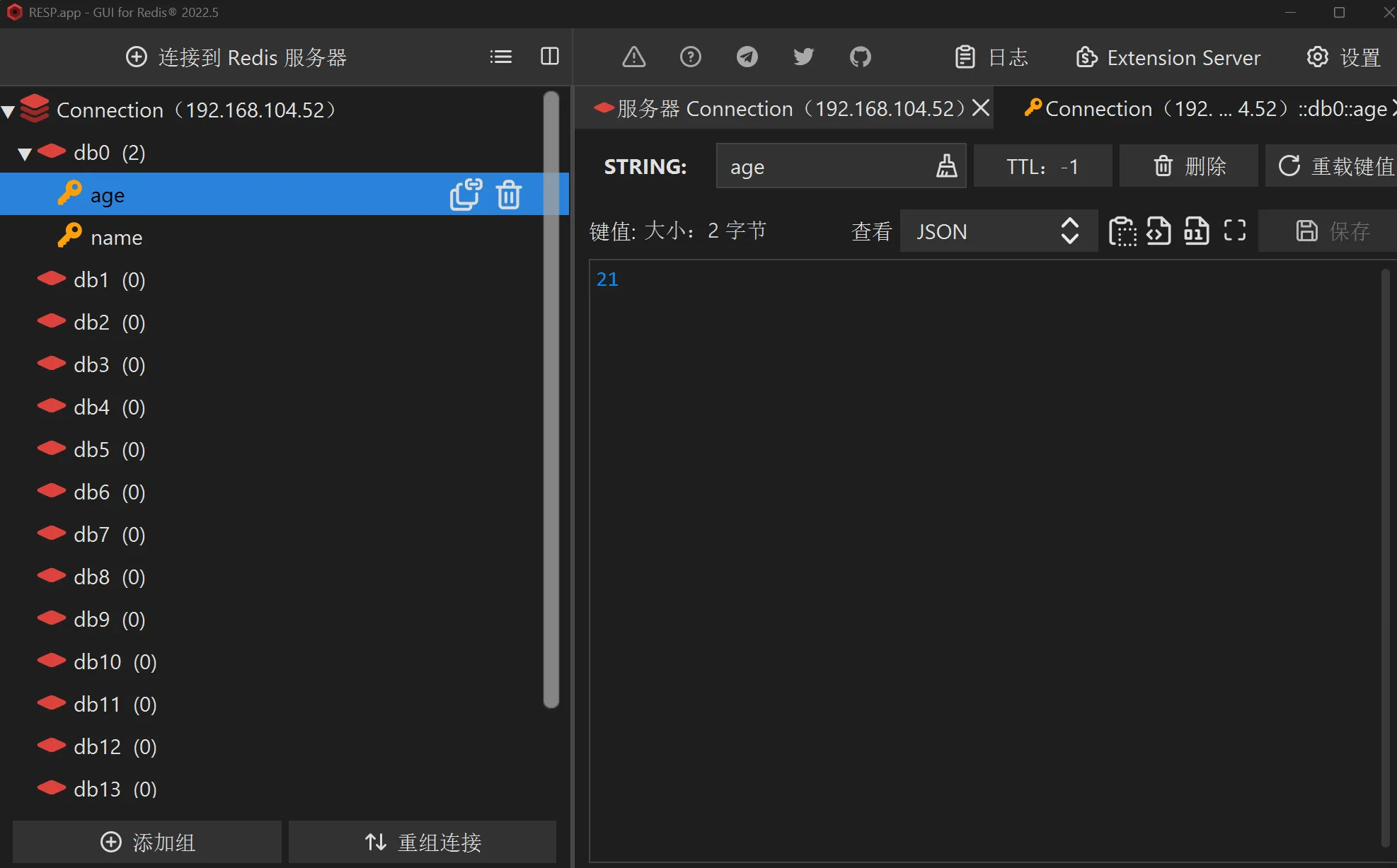The height and width of the screenshot is (868, 1397).
Task: Toggle the split panel layout icon
Action: [x=549, y=57]
